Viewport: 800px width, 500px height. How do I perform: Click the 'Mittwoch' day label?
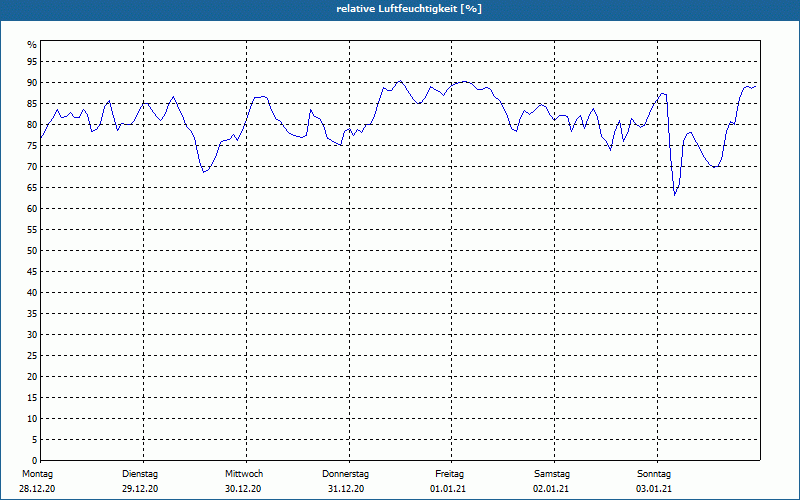(x=244, y=474)
